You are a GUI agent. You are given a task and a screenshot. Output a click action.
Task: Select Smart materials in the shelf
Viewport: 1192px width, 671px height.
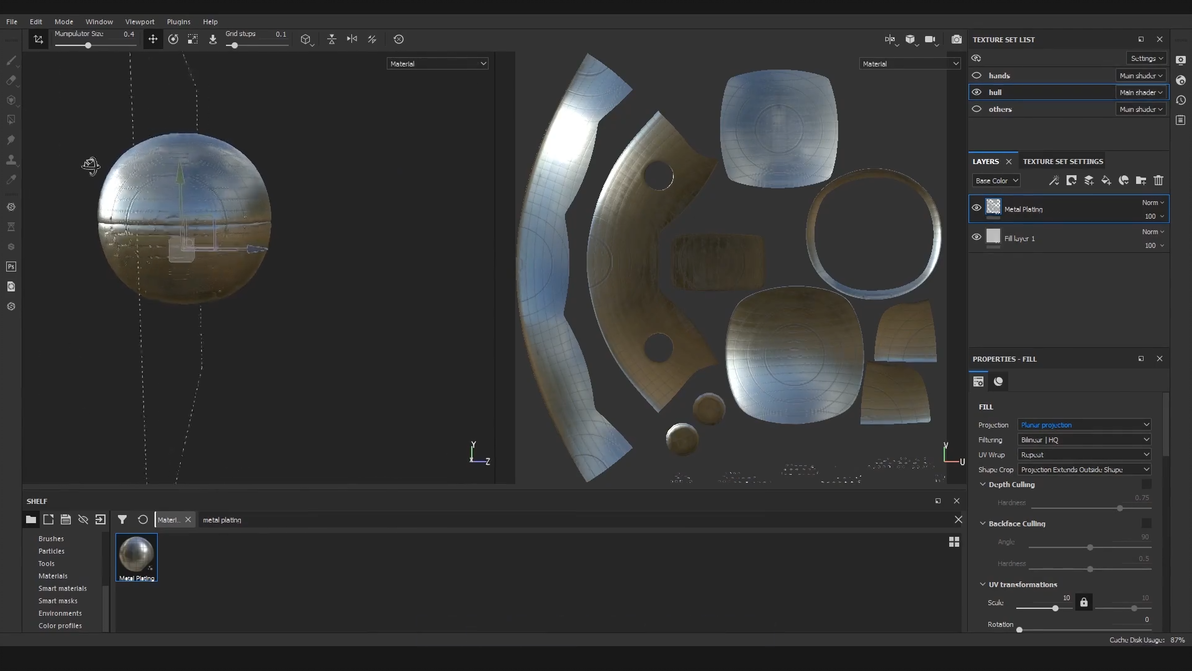click(x=62, y=588)
